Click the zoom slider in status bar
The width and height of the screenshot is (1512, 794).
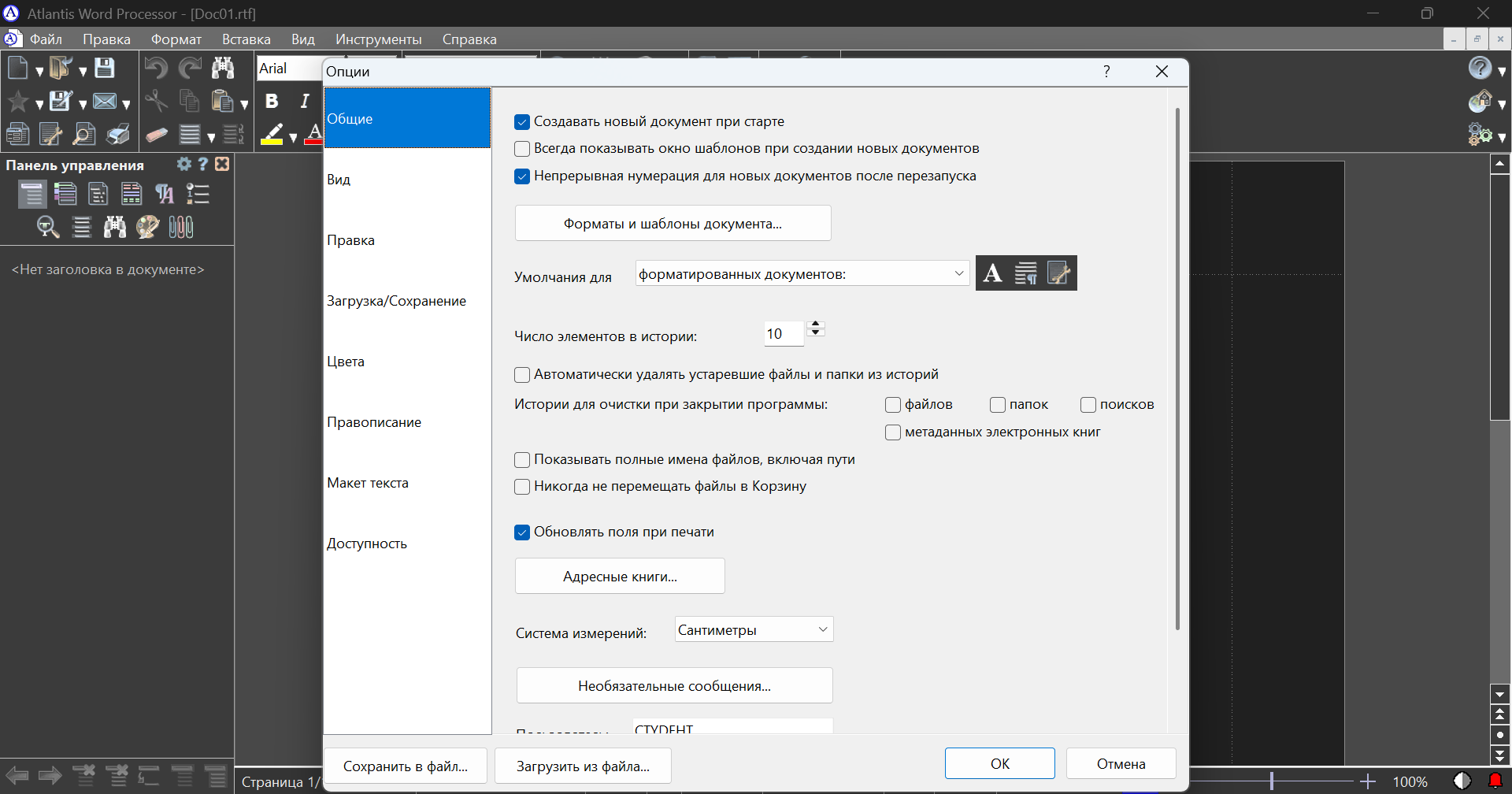pos(1272,781)
